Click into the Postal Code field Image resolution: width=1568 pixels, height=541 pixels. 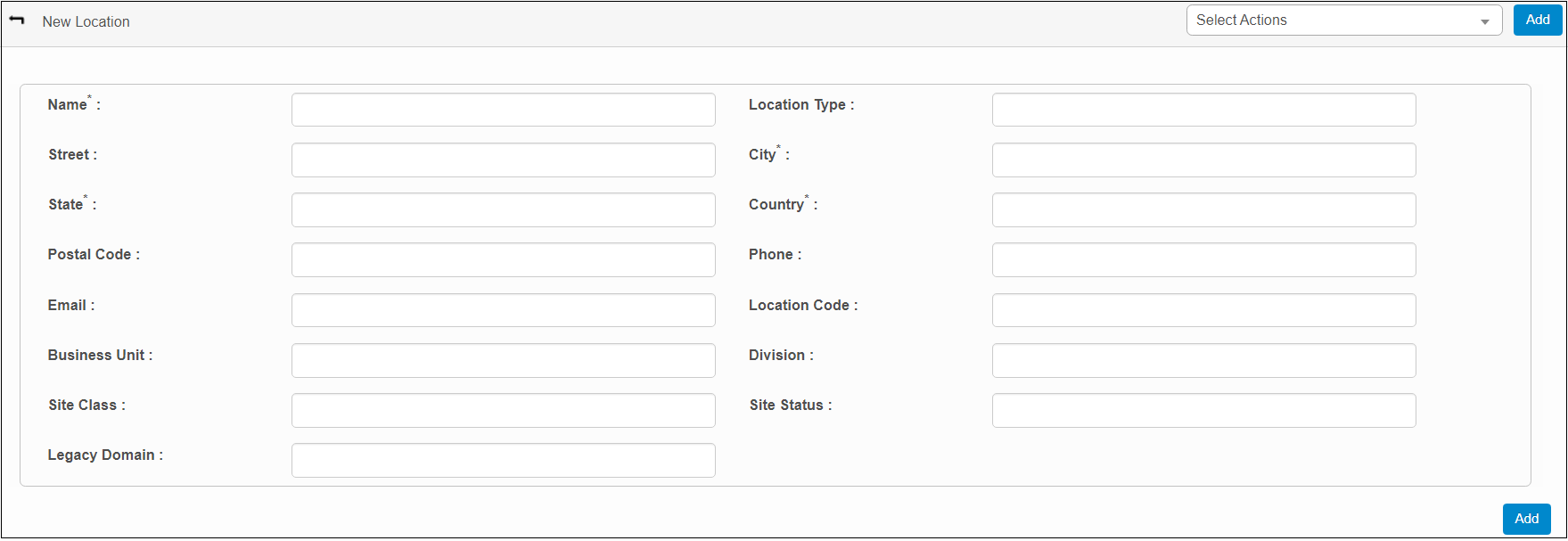coord(503,259)
